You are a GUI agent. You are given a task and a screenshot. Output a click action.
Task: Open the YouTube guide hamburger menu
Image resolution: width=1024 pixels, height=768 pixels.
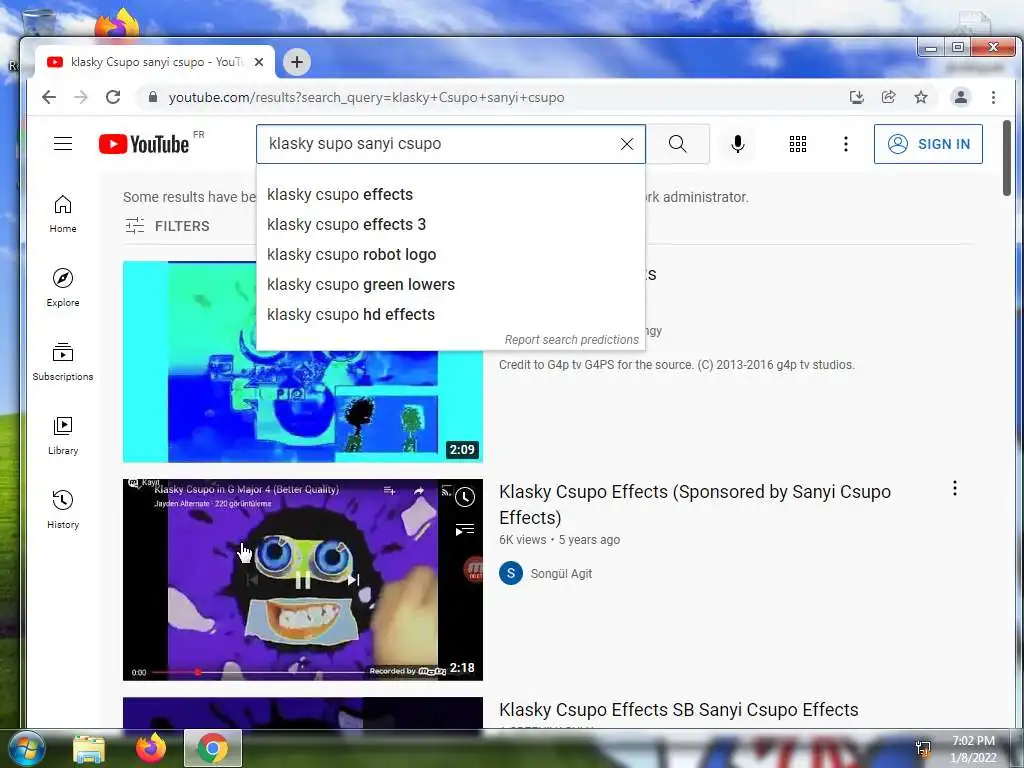[x=63, y=144]
